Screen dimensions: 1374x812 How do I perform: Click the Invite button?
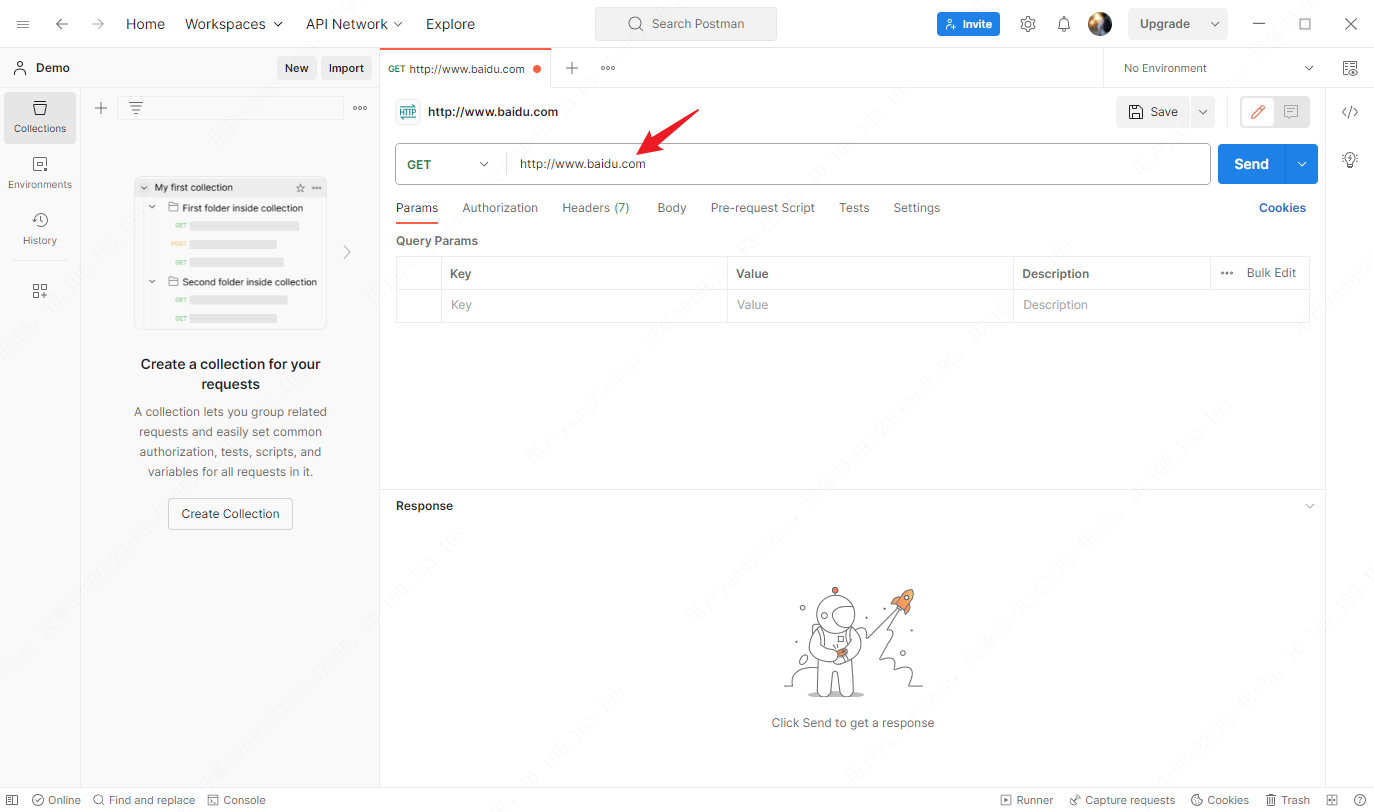tap(968, 24)
